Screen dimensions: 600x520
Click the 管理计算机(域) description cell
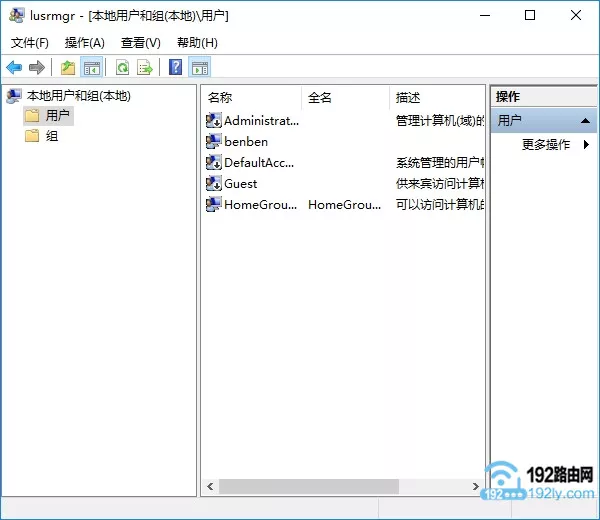pyautogui.click(x=440, y=121)
